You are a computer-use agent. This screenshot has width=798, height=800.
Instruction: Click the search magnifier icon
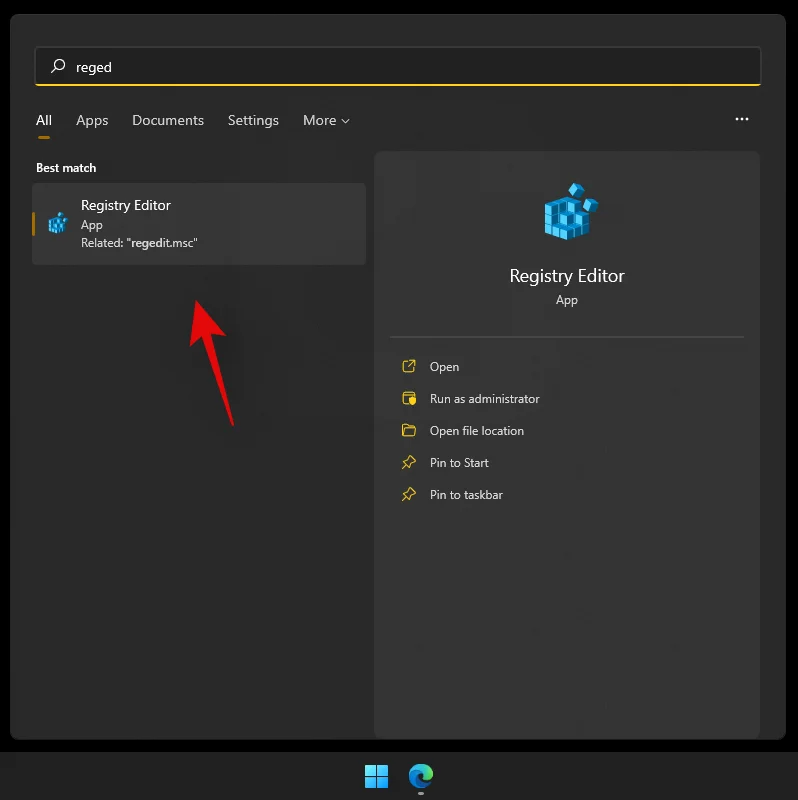point(58,66)
